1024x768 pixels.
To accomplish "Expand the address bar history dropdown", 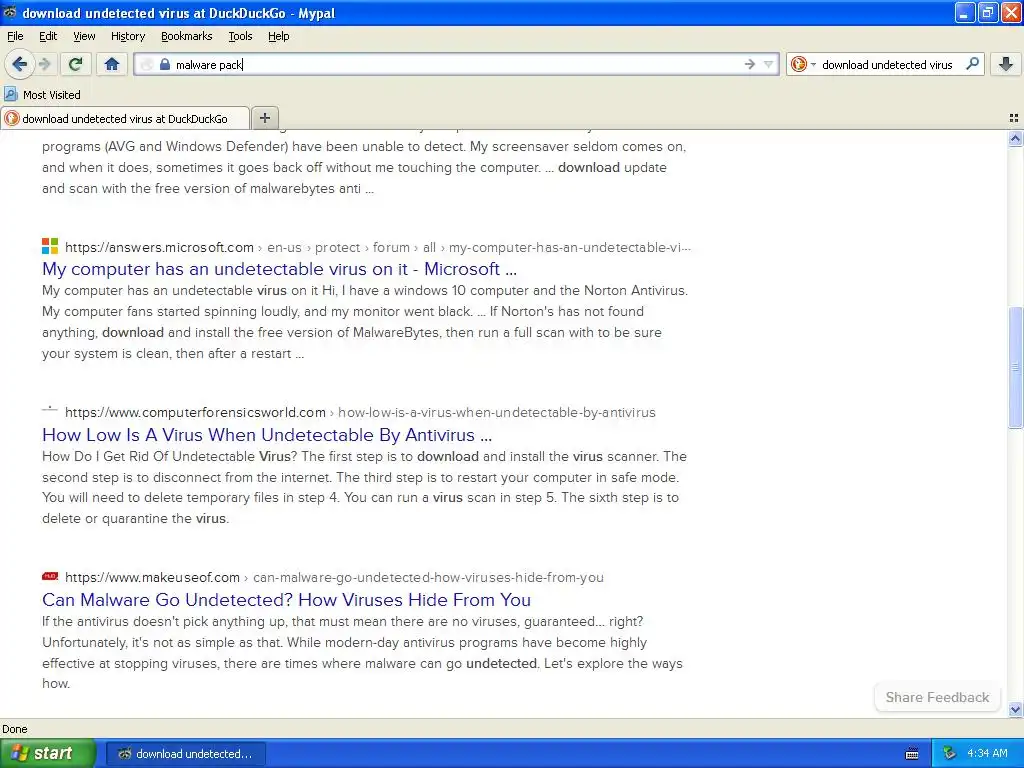I will click(769, 64).
